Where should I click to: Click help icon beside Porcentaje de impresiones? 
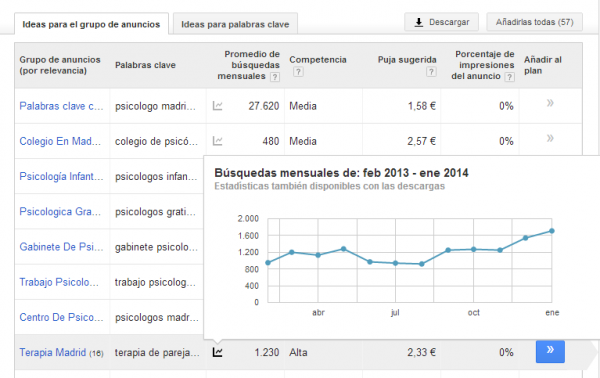[x=509, y=77]
